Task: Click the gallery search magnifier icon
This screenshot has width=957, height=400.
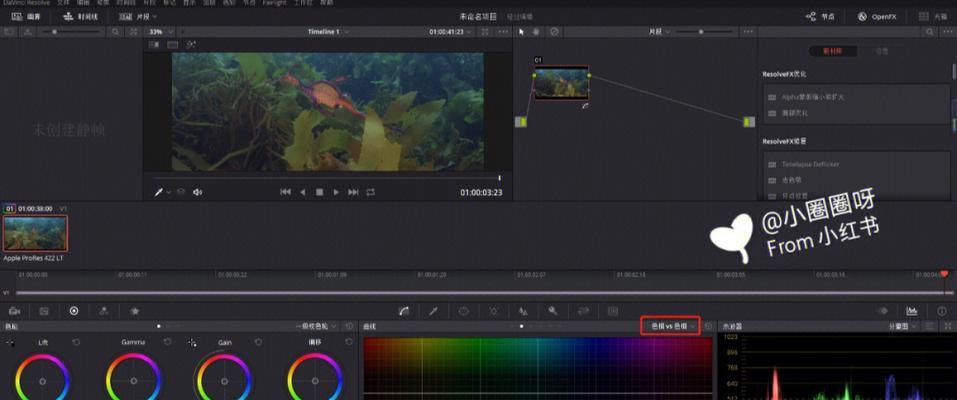Action: 115,32
